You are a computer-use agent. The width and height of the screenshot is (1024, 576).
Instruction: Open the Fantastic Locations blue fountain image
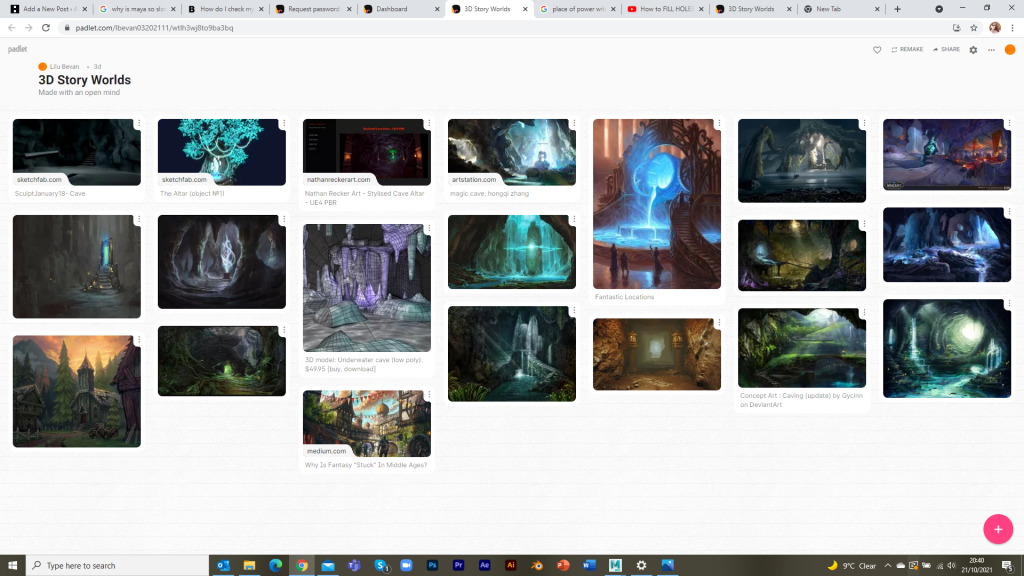[x=656, y=204]
